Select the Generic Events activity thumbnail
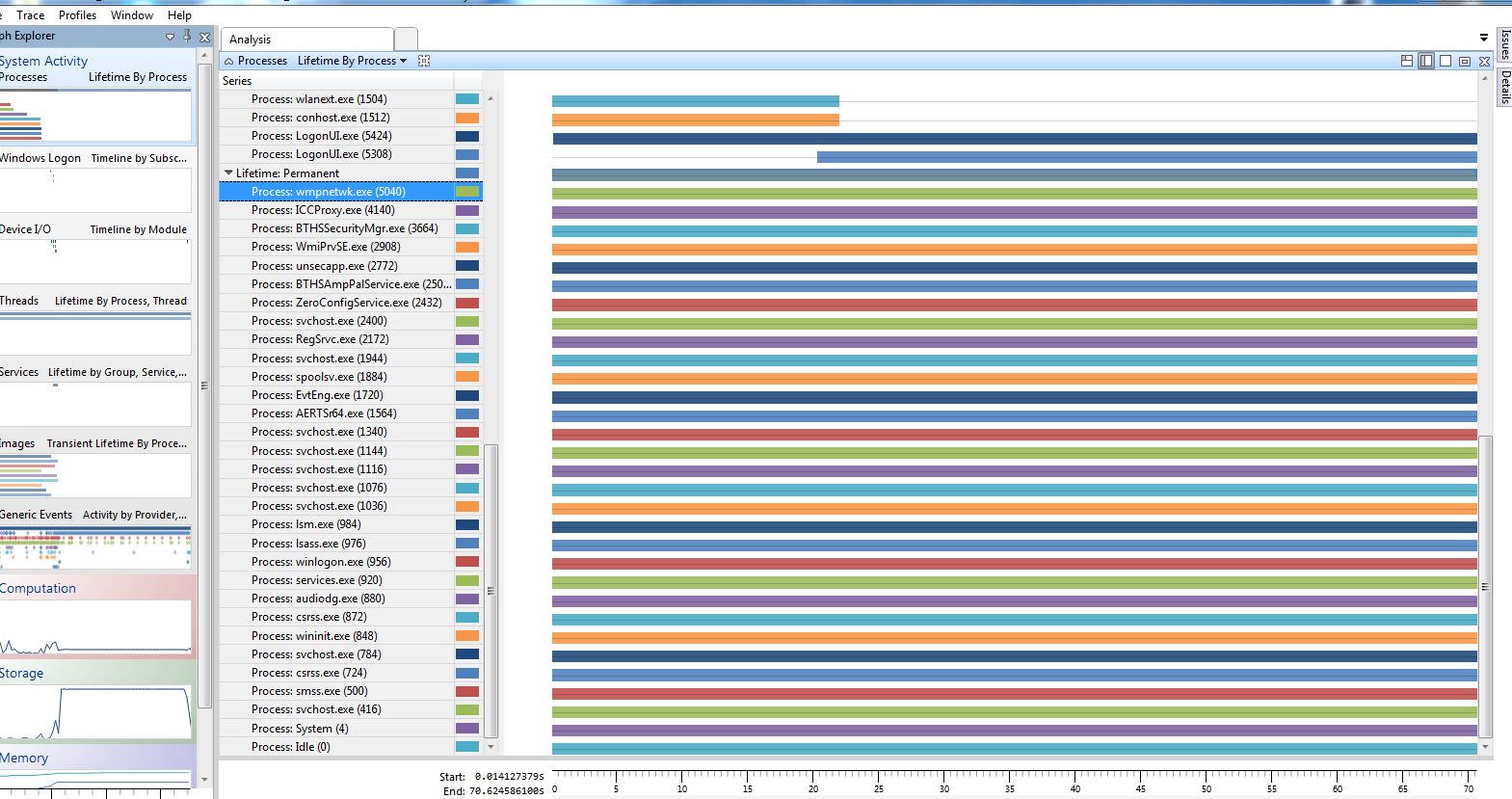 95,547
